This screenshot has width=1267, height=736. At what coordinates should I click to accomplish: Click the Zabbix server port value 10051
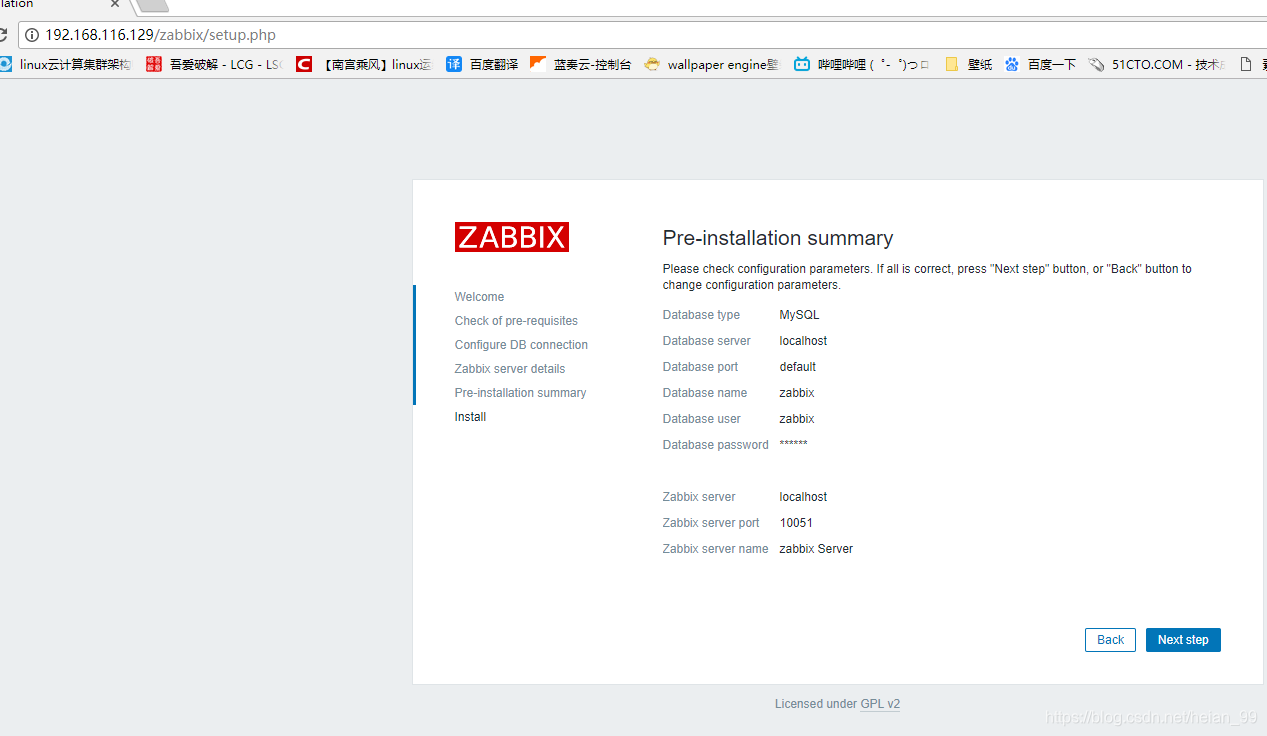[796, 523]
